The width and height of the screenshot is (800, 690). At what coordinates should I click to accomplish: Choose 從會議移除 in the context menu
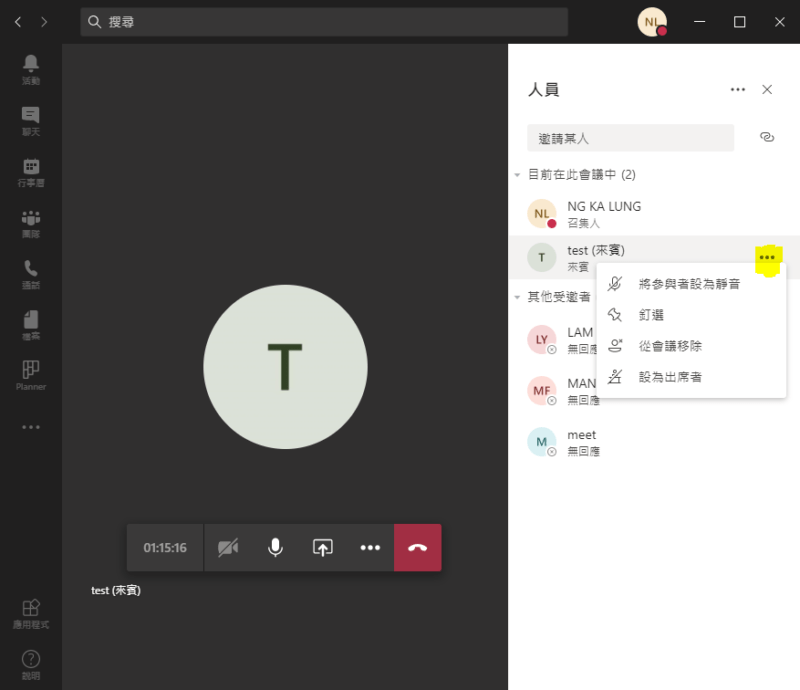tap(669, 346)
